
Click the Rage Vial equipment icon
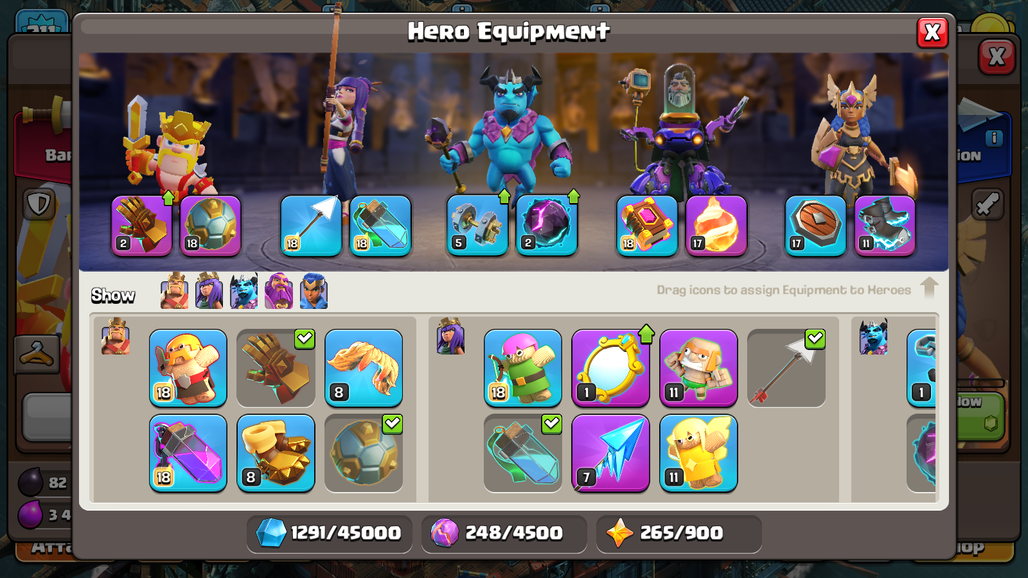(x=188, y=453)
